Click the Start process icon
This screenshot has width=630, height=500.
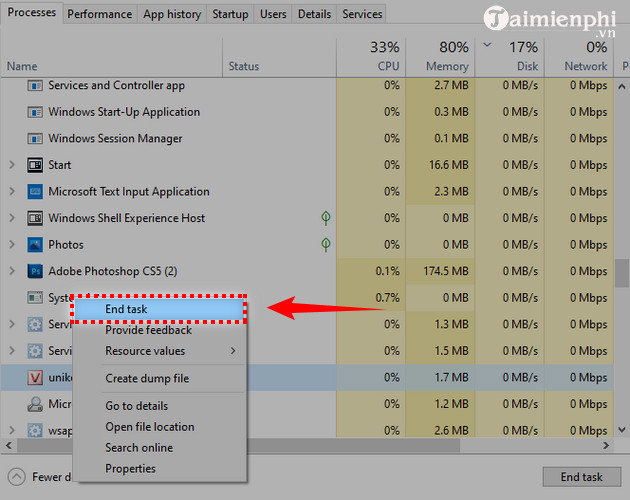[34, 165]
